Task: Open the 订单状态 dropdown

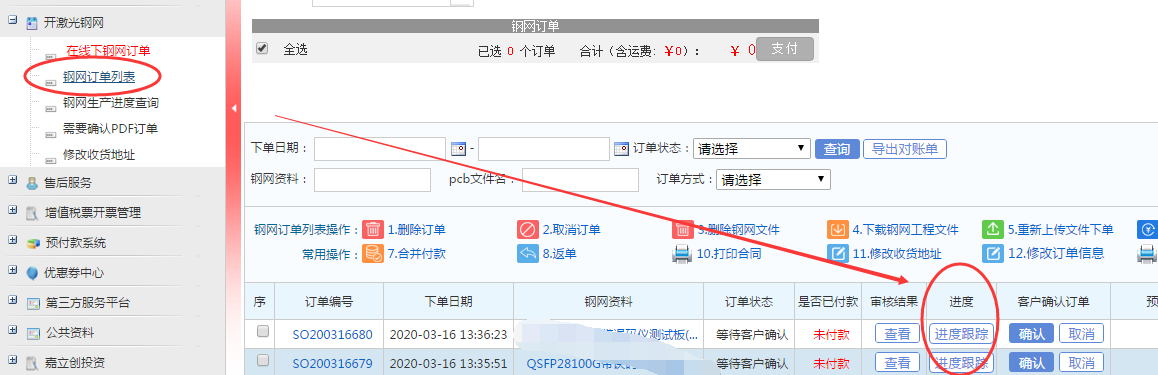Action: click(752, 149)
